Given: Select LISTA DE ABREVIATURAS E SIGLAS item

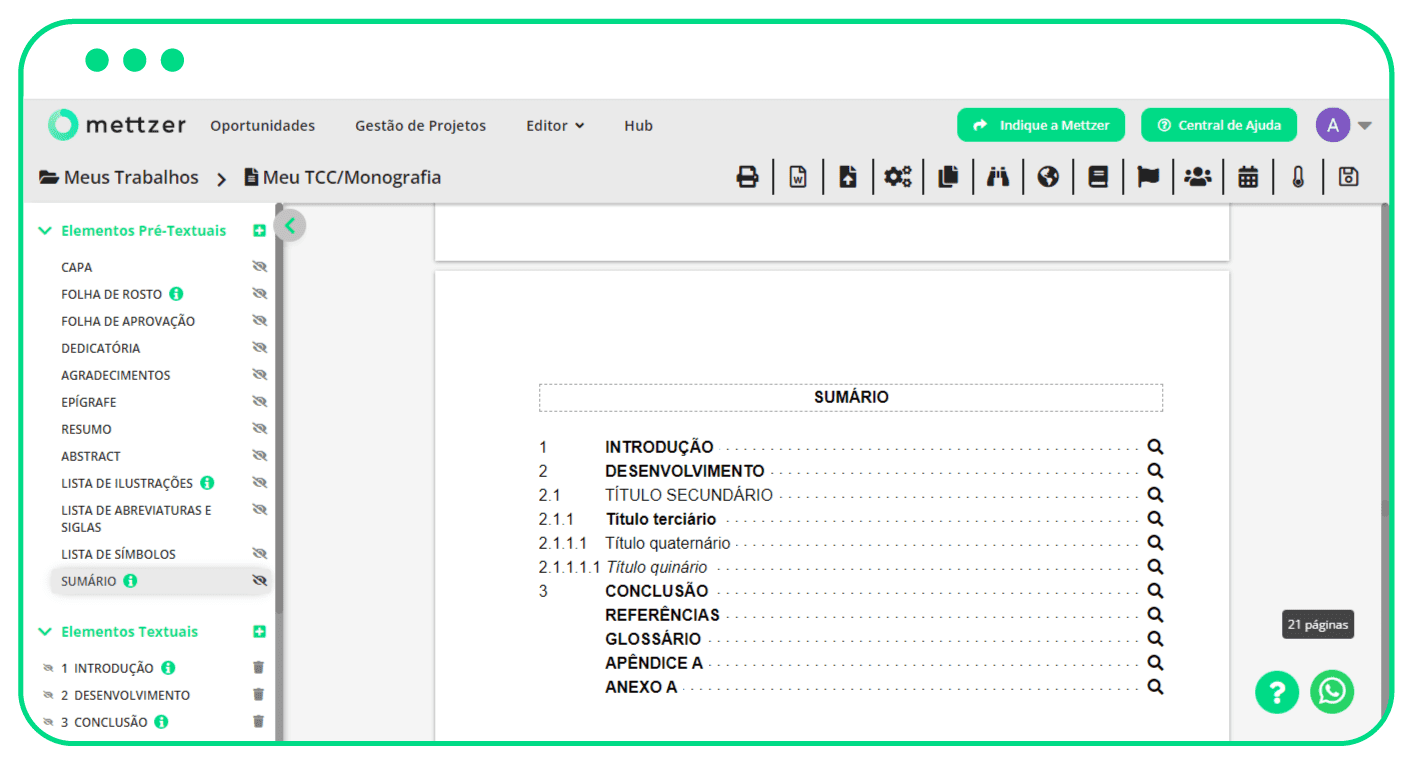Looking at the screenshot, I should [x=136, y=518].
